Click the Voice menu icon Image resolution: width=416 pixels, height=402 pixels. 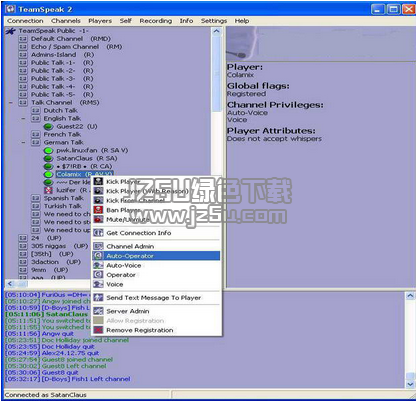(98, 284)
